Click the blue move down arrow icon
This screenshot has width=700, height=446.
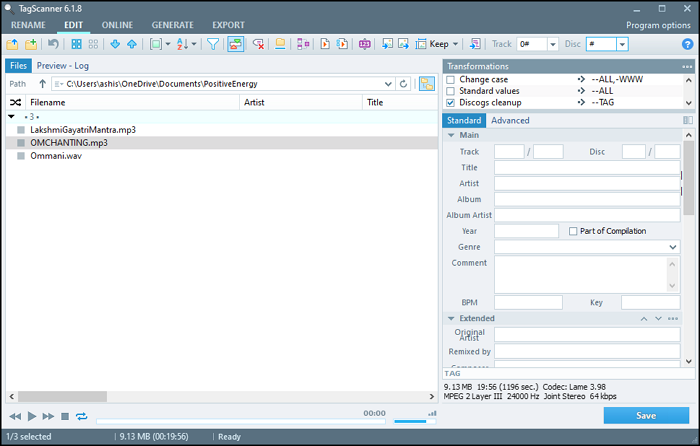(115, 44)
